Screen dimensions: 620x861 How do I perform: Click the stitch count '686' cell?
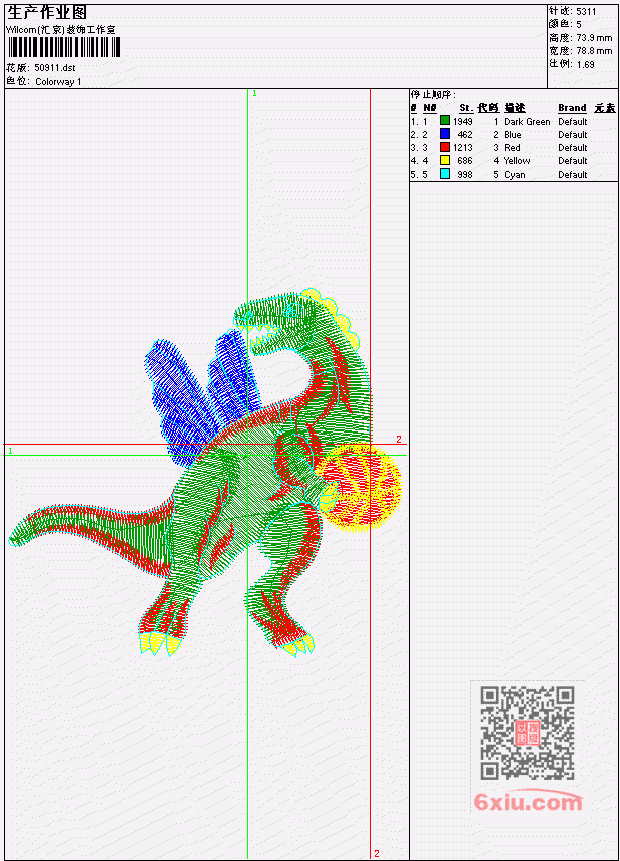(x=465, y=161)
